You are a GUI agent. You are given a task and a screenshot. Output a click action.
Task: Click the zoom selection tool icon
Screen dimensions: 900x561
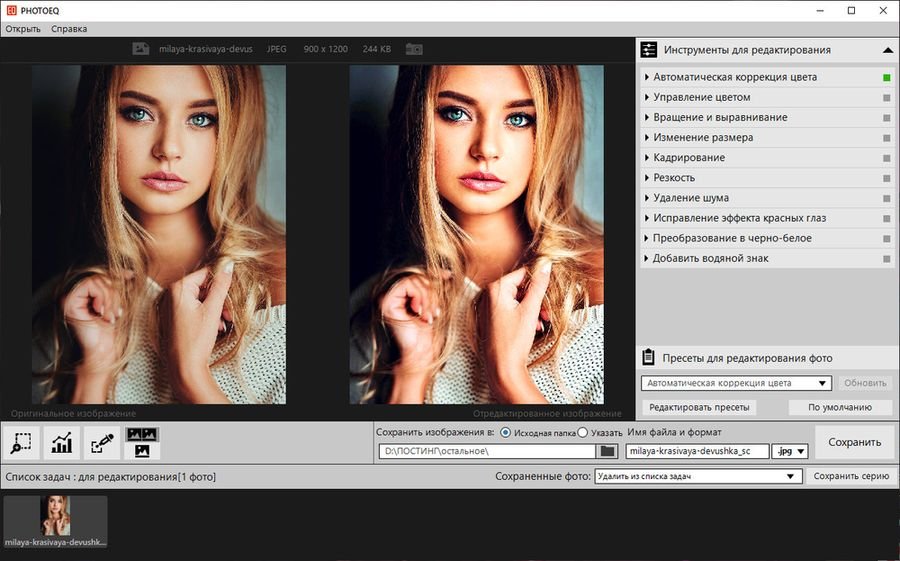pos(21,443)
